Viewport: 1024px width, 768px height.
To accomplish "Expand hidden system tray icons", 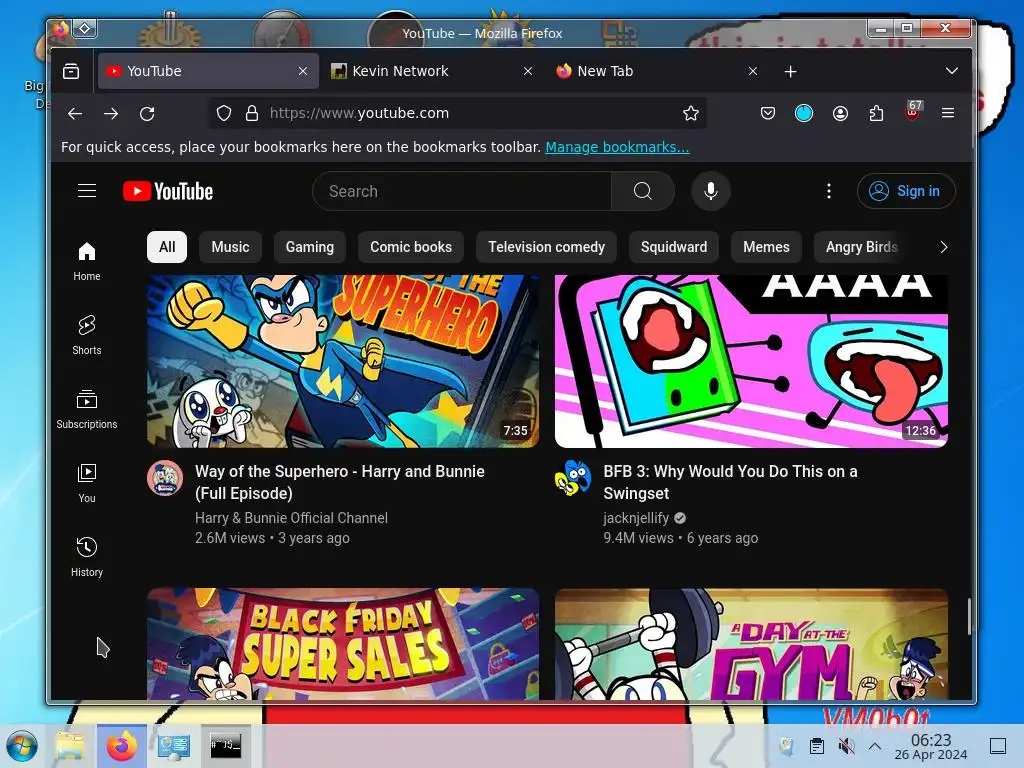I will point(875,746).
